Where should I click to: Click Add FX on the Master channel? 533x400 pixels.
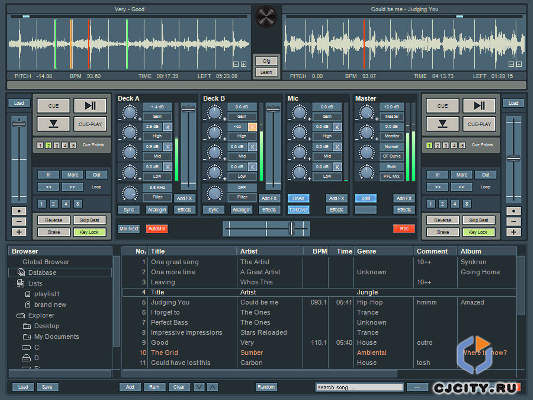click(404, 198)
